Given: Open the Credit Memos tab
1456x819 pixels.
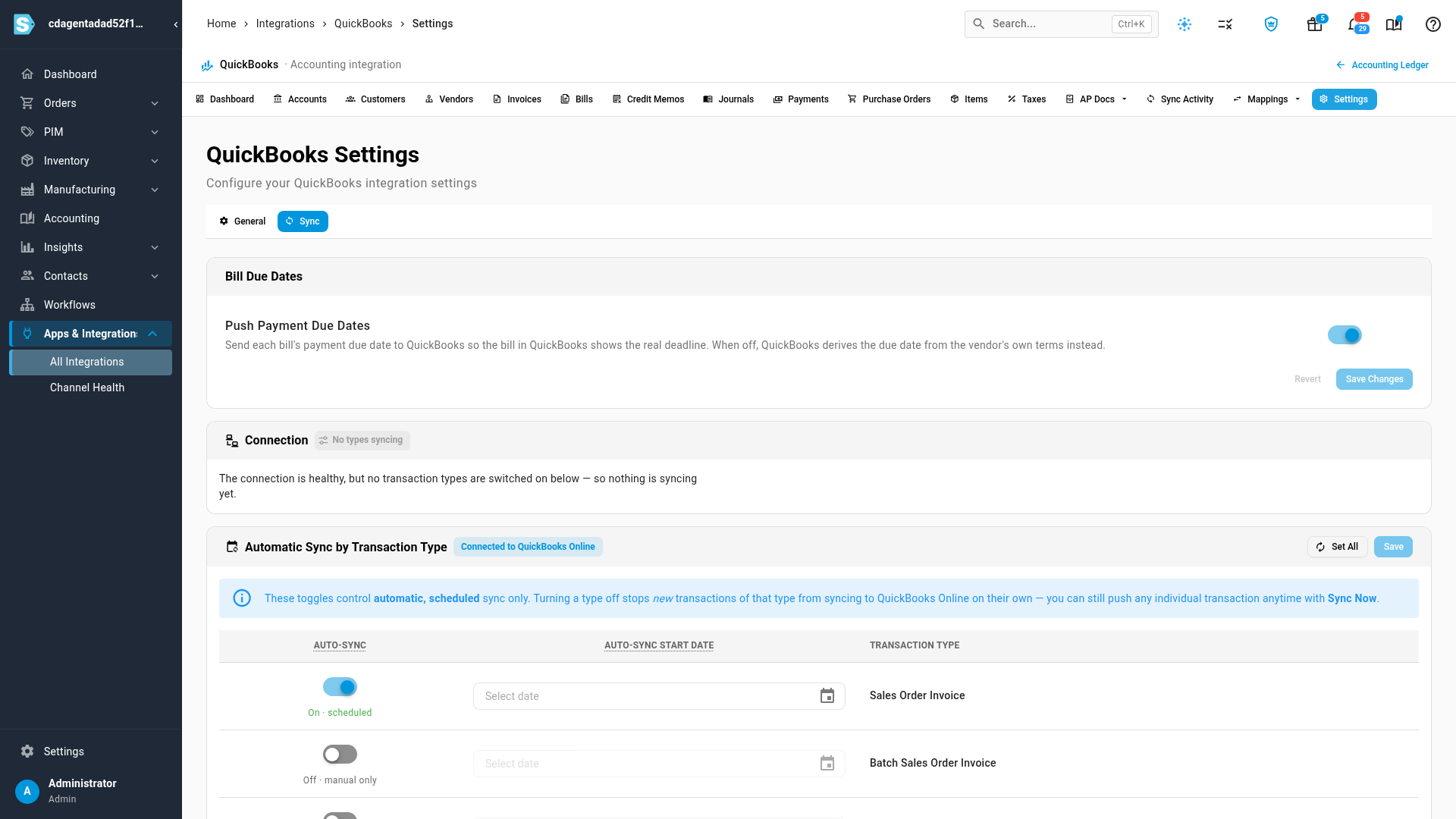Looking at the screenshot, I should [x=648, y=99].
